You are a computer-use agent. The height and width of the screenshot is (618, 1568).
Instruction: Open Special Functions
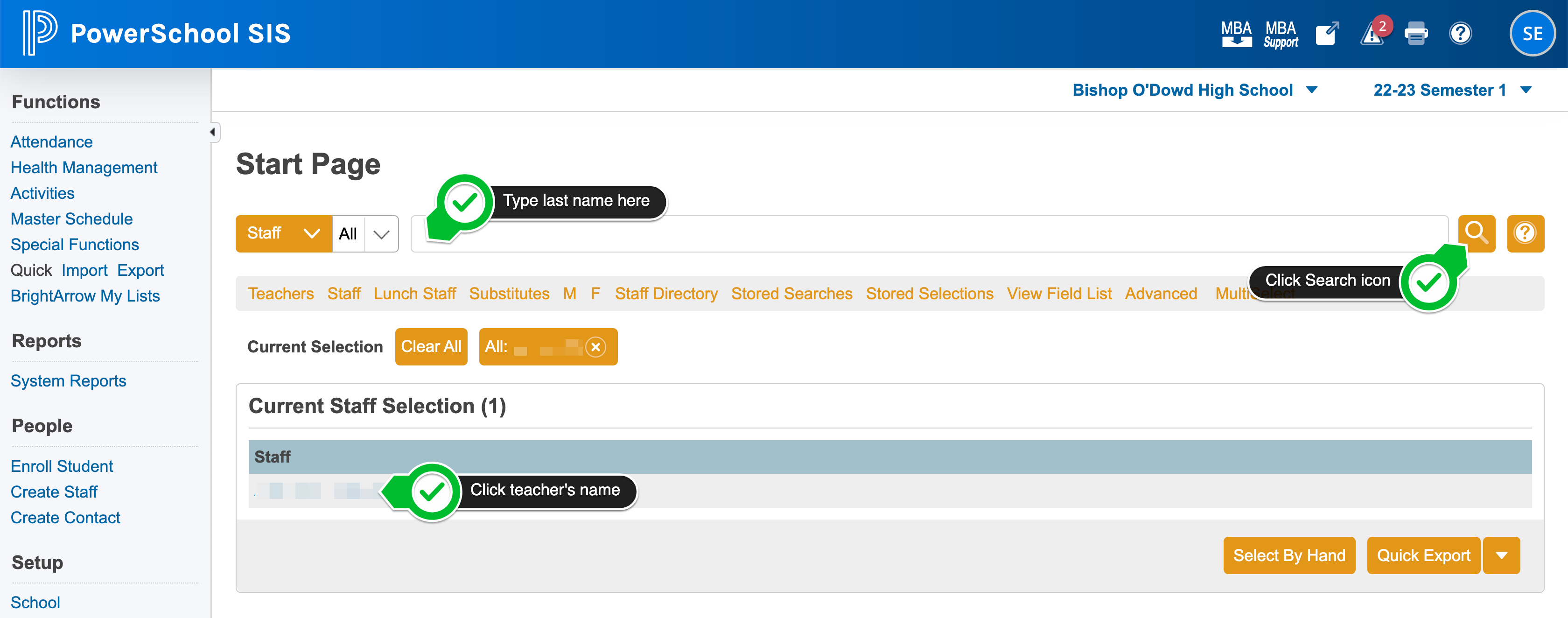tap(75, 244)
